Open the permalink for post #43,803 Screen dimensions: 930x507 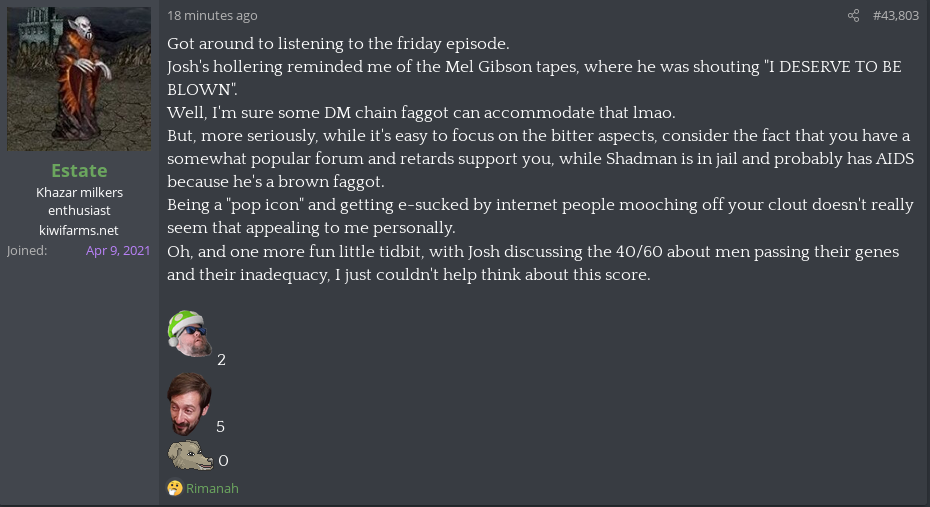(896, 15)
